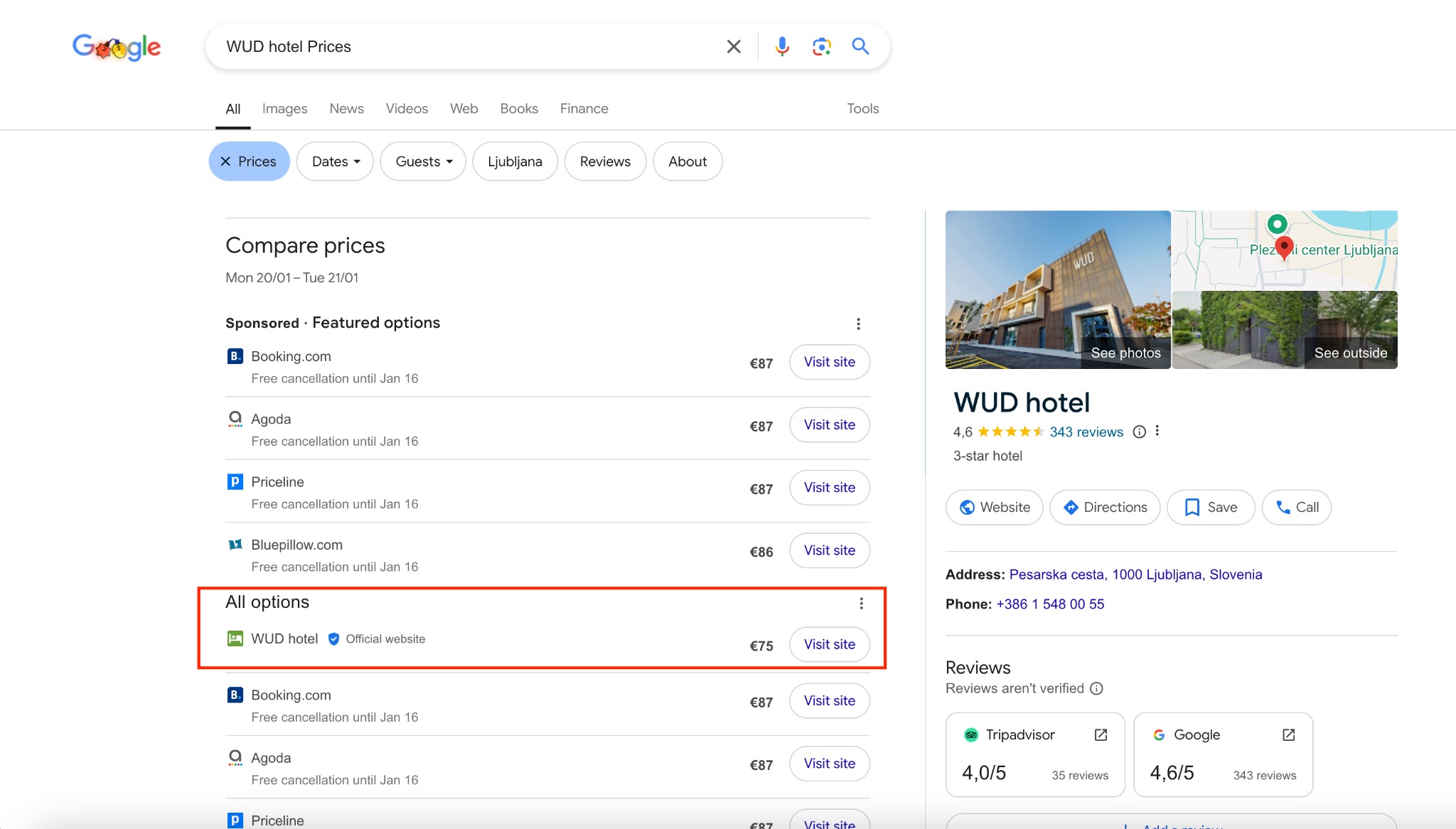Open the Tools options
Viewport: 1456px width, 829px height.
(x=862, y=109)
